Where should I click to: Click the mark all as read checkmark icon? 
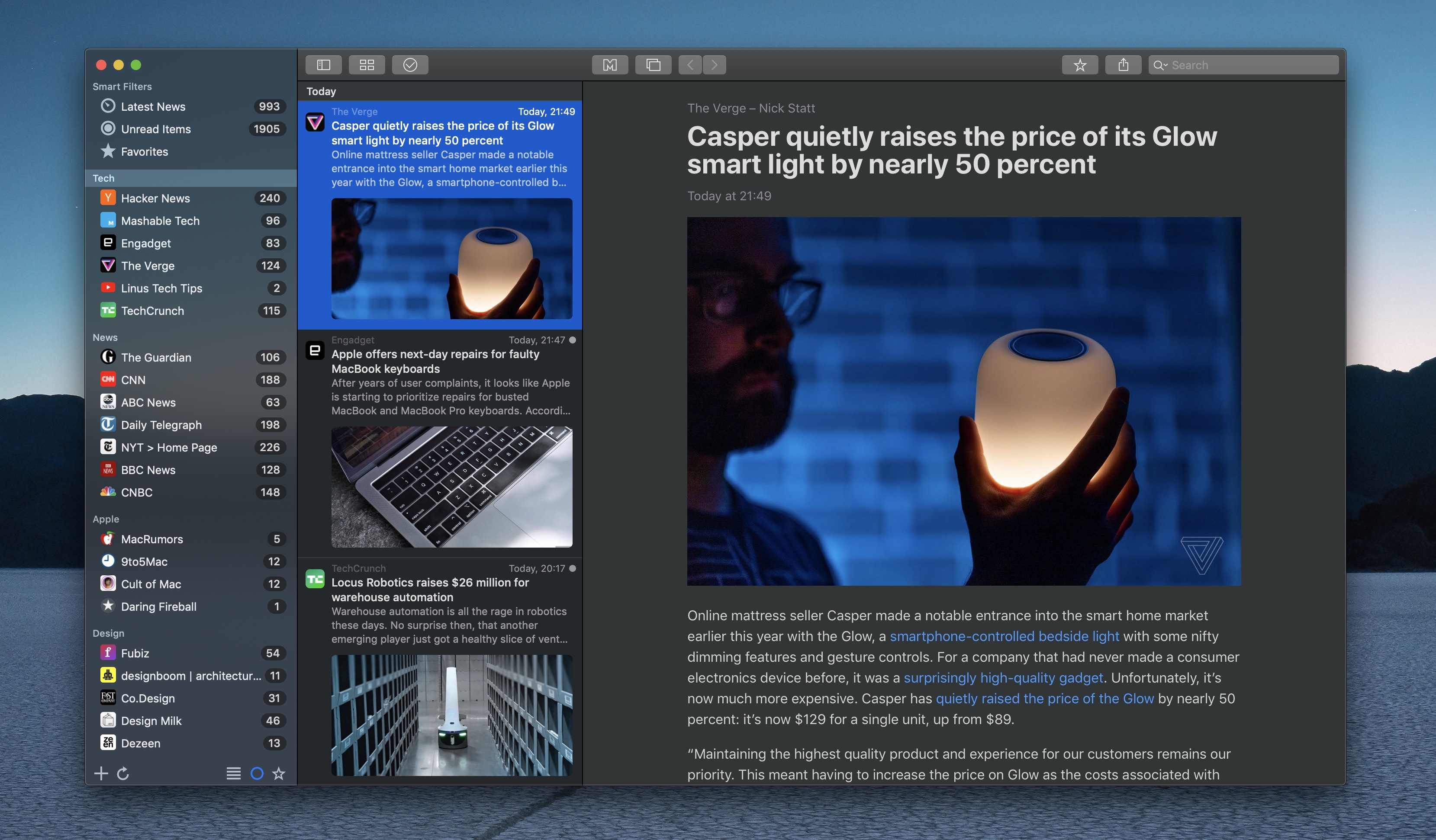(x=409, y=63)
